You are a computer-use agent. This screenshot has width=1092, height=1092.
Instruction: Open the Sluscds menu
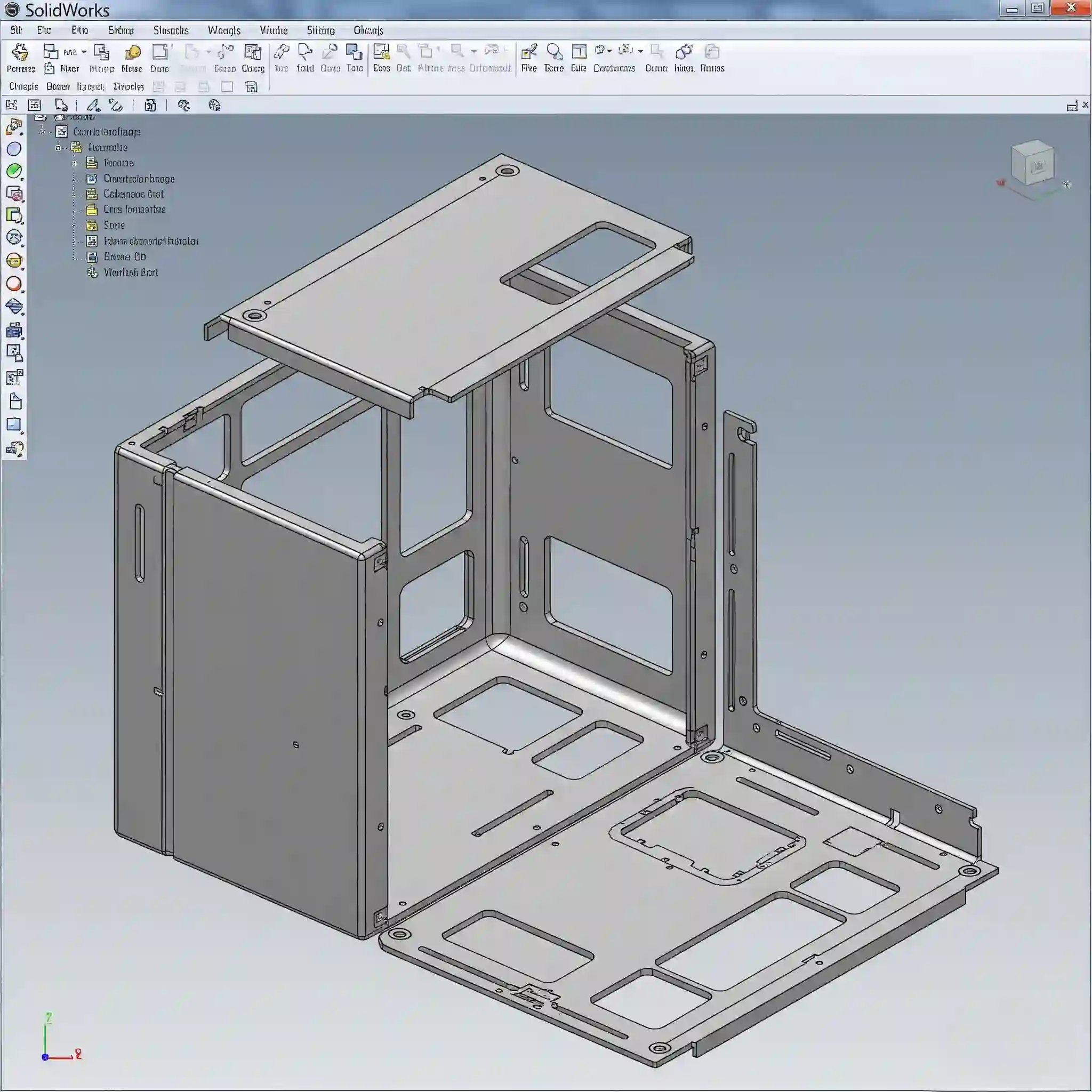point(171,30)
